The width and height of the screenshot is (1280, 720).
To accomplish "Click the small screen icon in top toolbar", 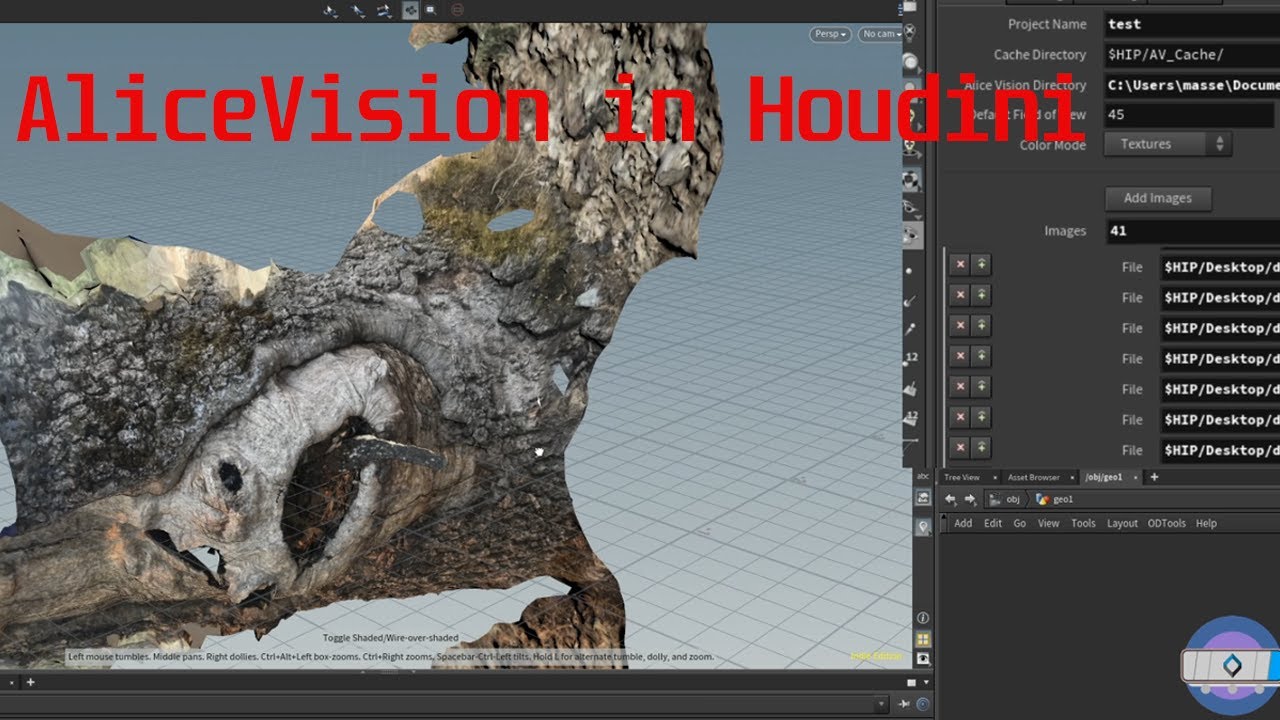I will (x=431, y=10).
